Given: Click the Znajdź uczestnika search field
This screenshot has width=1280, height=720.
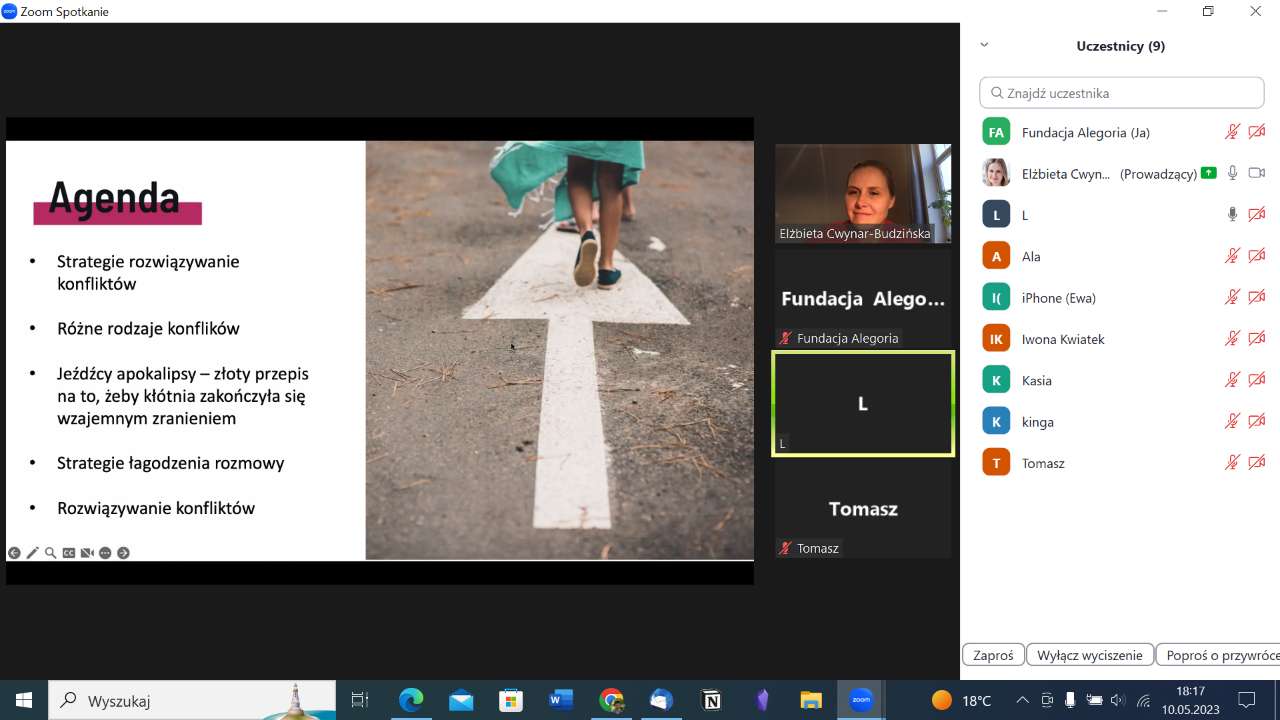Looking at the screenshot, I should click(x=1122, y=93).
